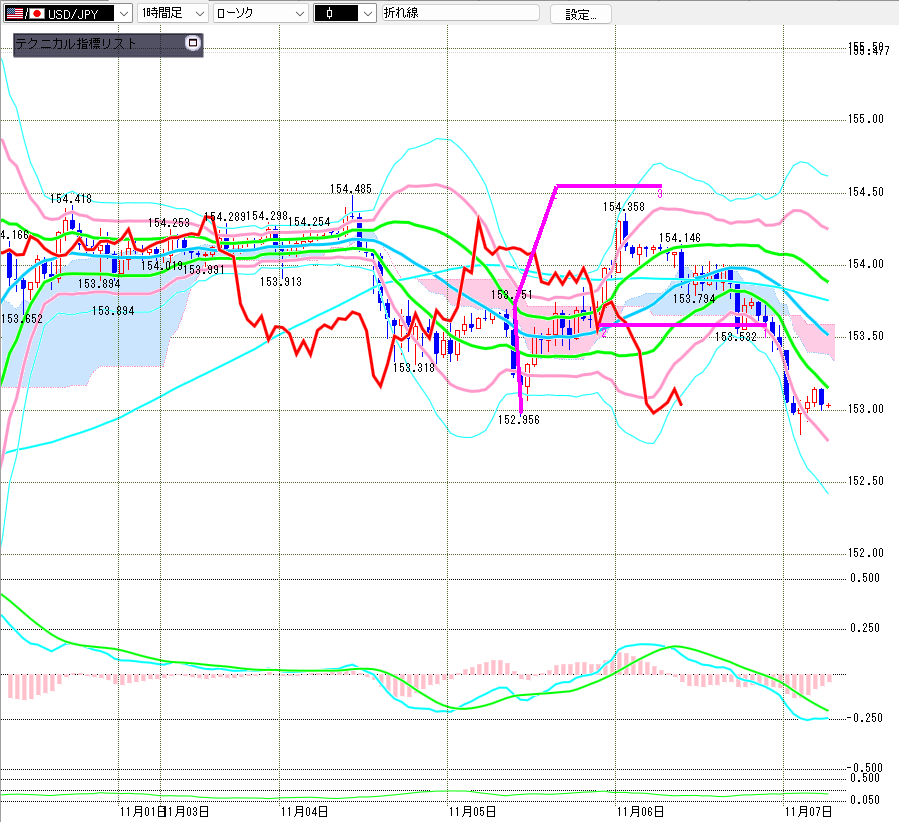Image resolution: width=899 pixels, height=822 pixels.
Task: Select the 154.485 high price label
Action: tap(350, 188)
